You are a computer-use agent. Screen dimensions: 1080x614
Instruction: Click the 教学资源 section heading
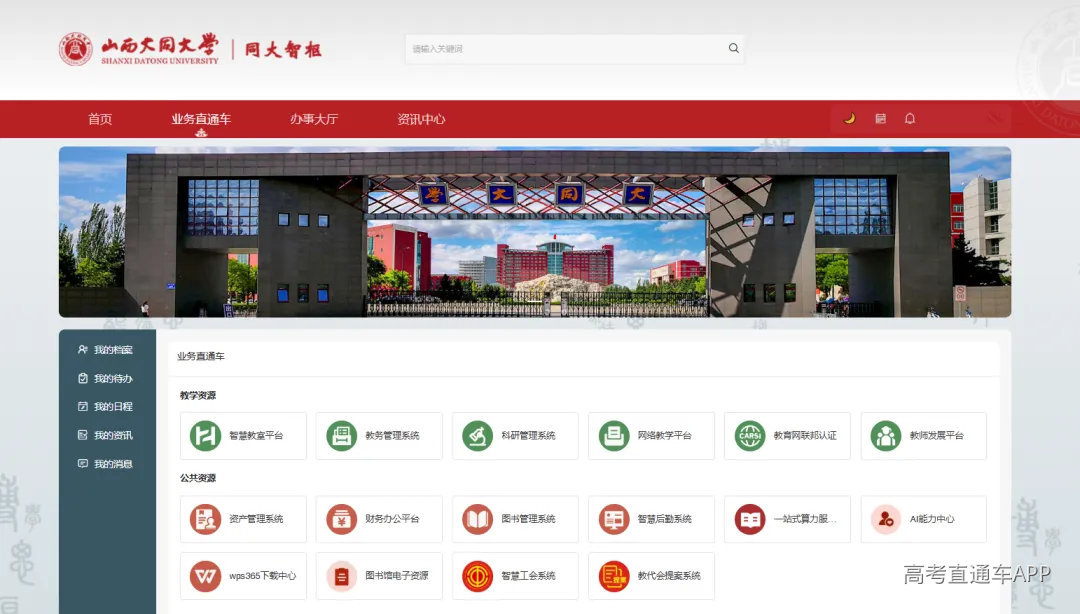[x=198, y=396]
